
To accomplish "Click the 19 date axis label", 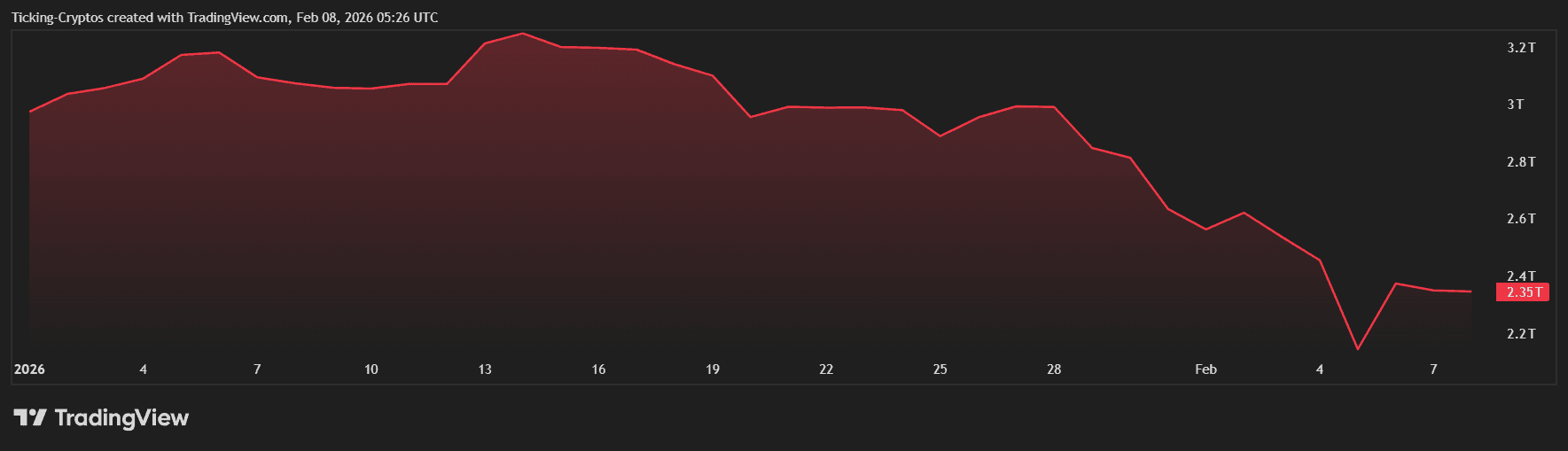I will 713,369.
